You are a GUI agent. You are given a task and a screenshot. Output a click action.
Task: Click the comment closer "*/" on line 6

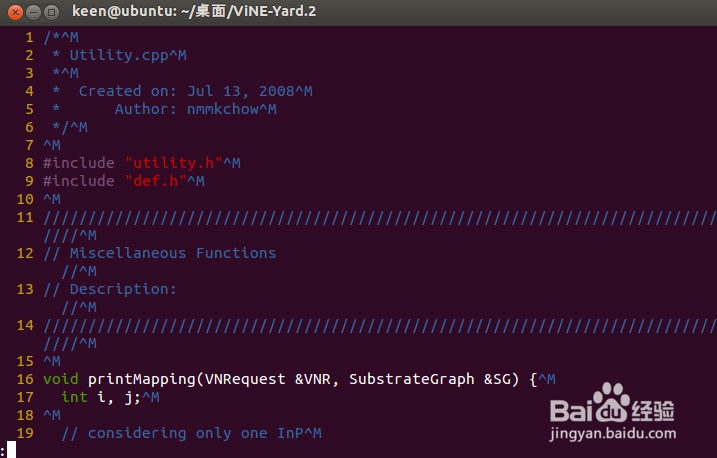click(61, 127)
